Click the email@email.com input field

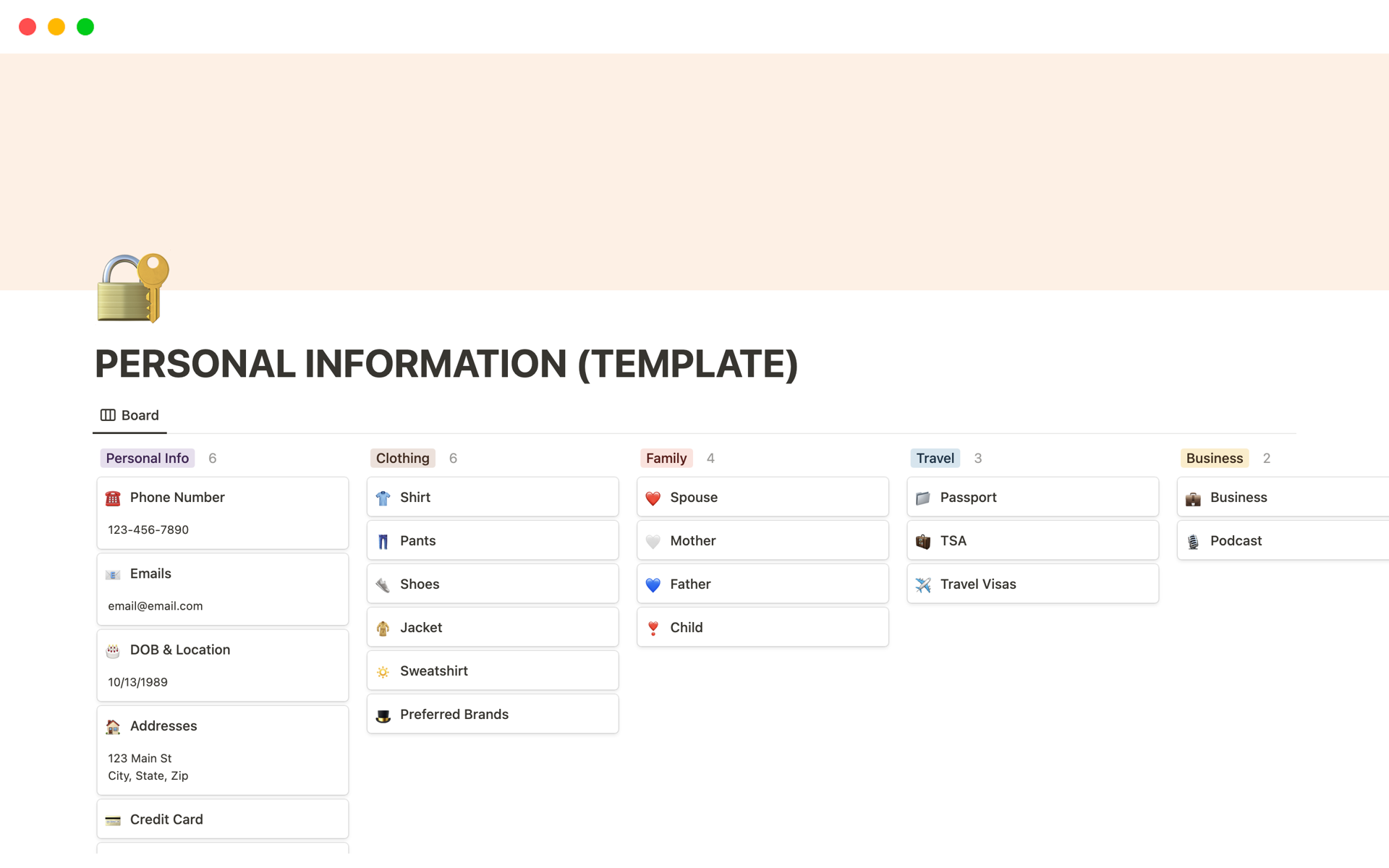pyautogui.click(x=155, y=605)
